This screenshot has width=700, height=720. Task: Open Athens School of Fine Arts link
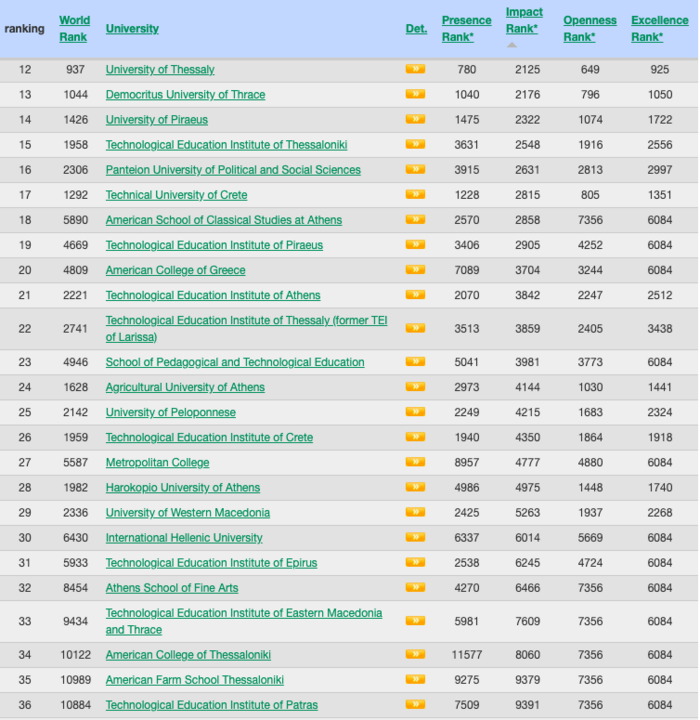pyautogui.click(x=172, y=588)
